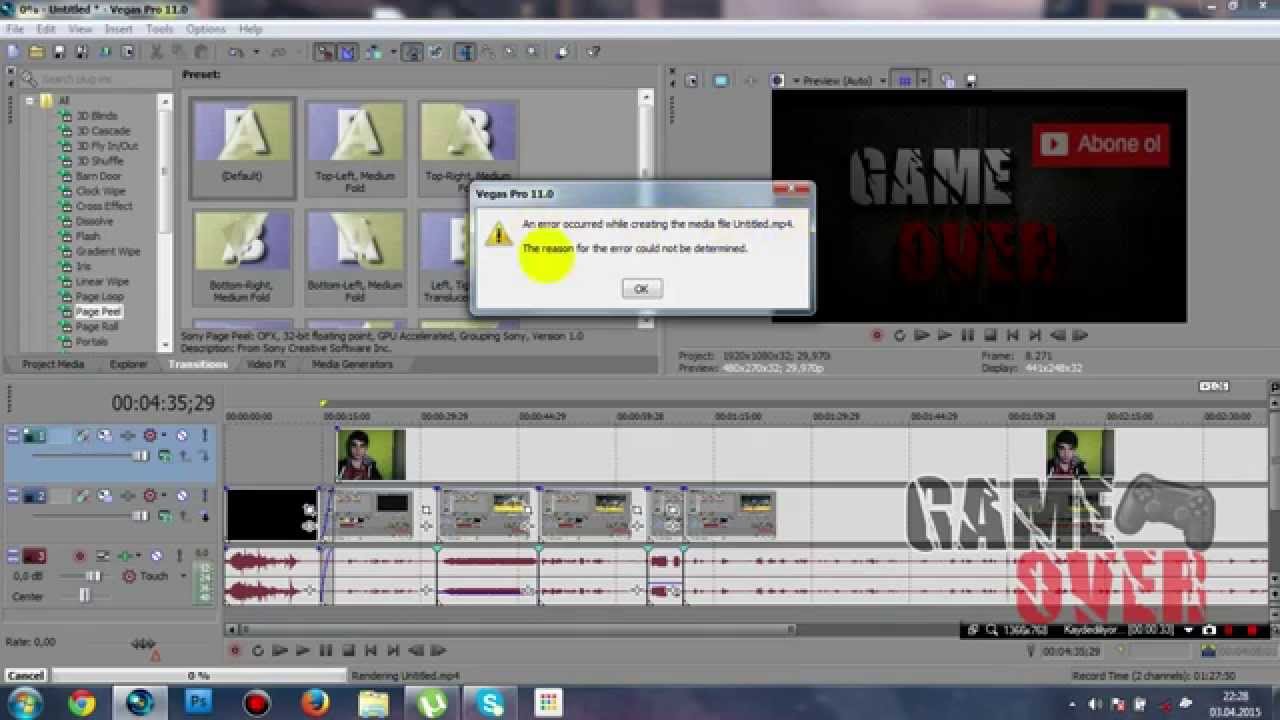Click Go to End under video preview
The image size is (1280, 720).
click(x=1035, y=336)
